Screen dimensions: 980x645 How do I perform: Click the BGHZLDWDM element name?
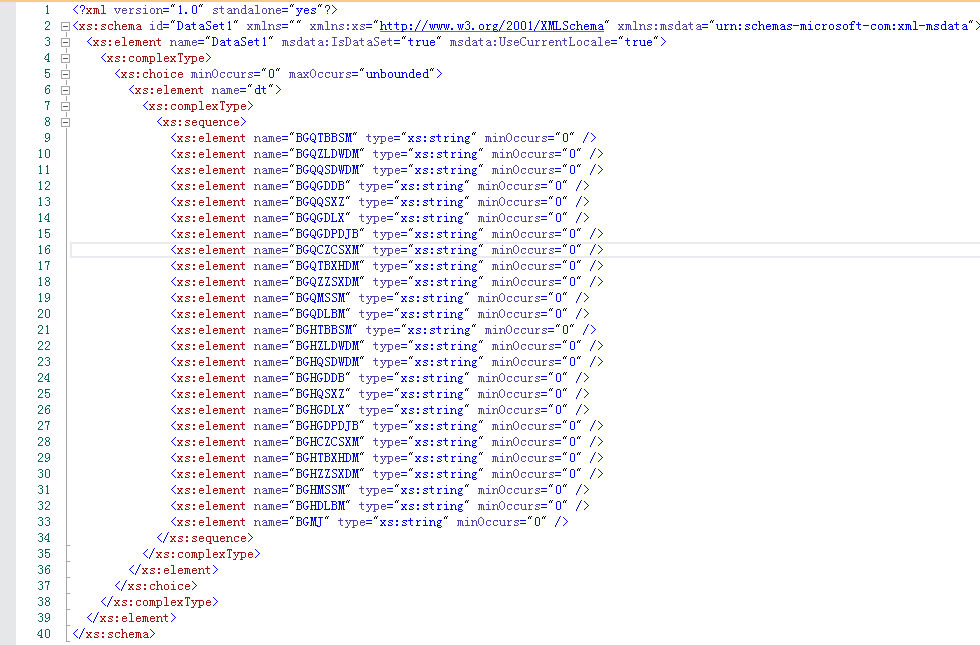tap(328, 346)
